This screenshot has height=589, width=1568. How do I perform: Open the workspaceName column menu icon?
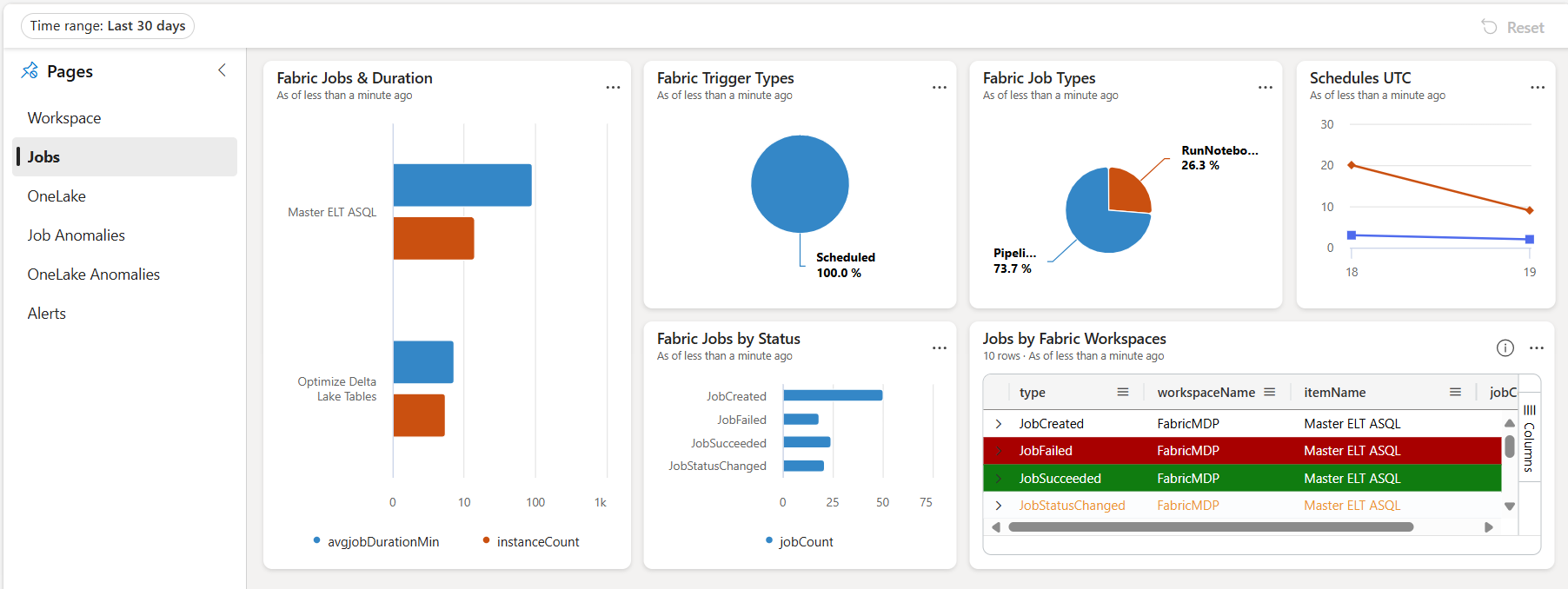[x=1269, y=393]
